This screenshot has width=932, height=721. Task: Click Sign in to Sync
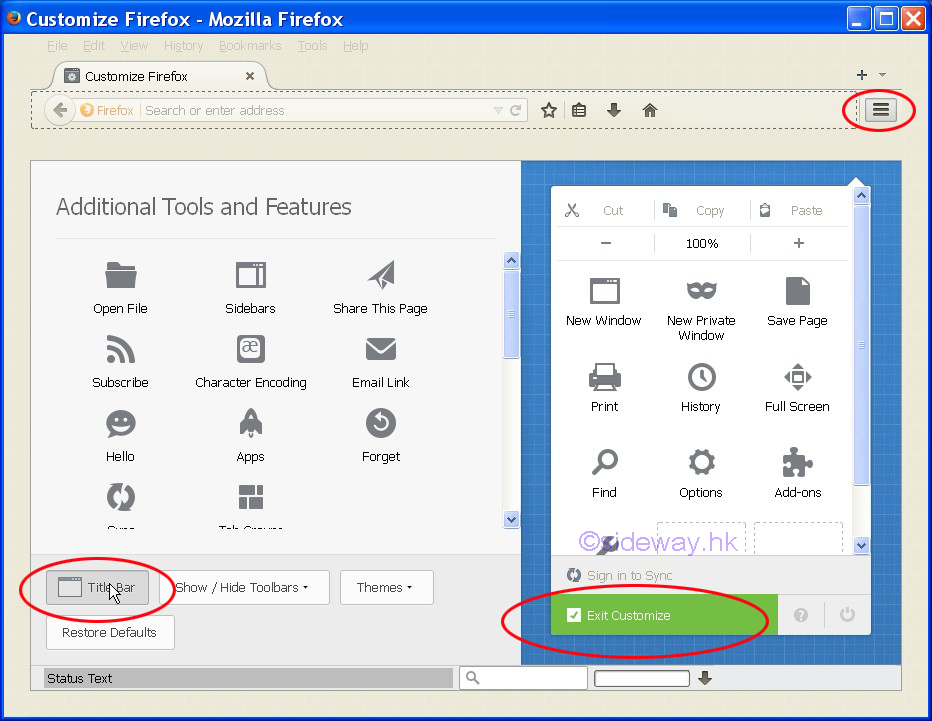tap(619, 575)
